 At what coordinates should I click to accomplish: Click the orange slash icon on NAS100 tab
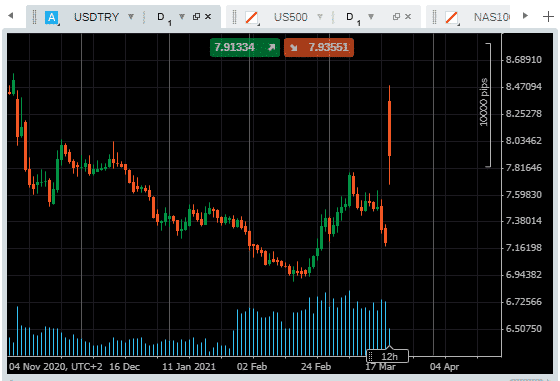[x=452, y=17]
